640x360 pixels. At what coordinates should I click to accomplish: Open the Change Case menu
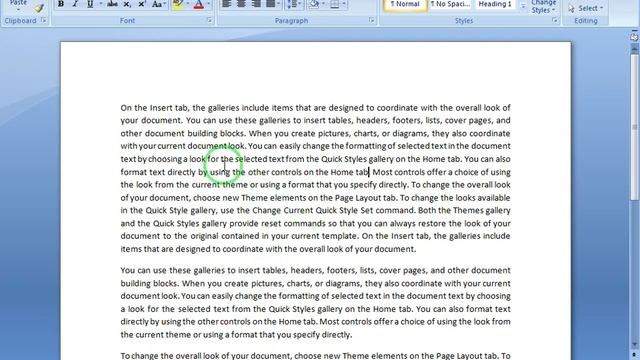pos(158,4)
